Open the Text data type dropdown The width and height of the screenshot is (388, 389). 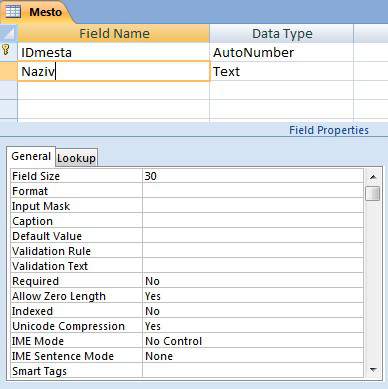click(x=282, y=71)
